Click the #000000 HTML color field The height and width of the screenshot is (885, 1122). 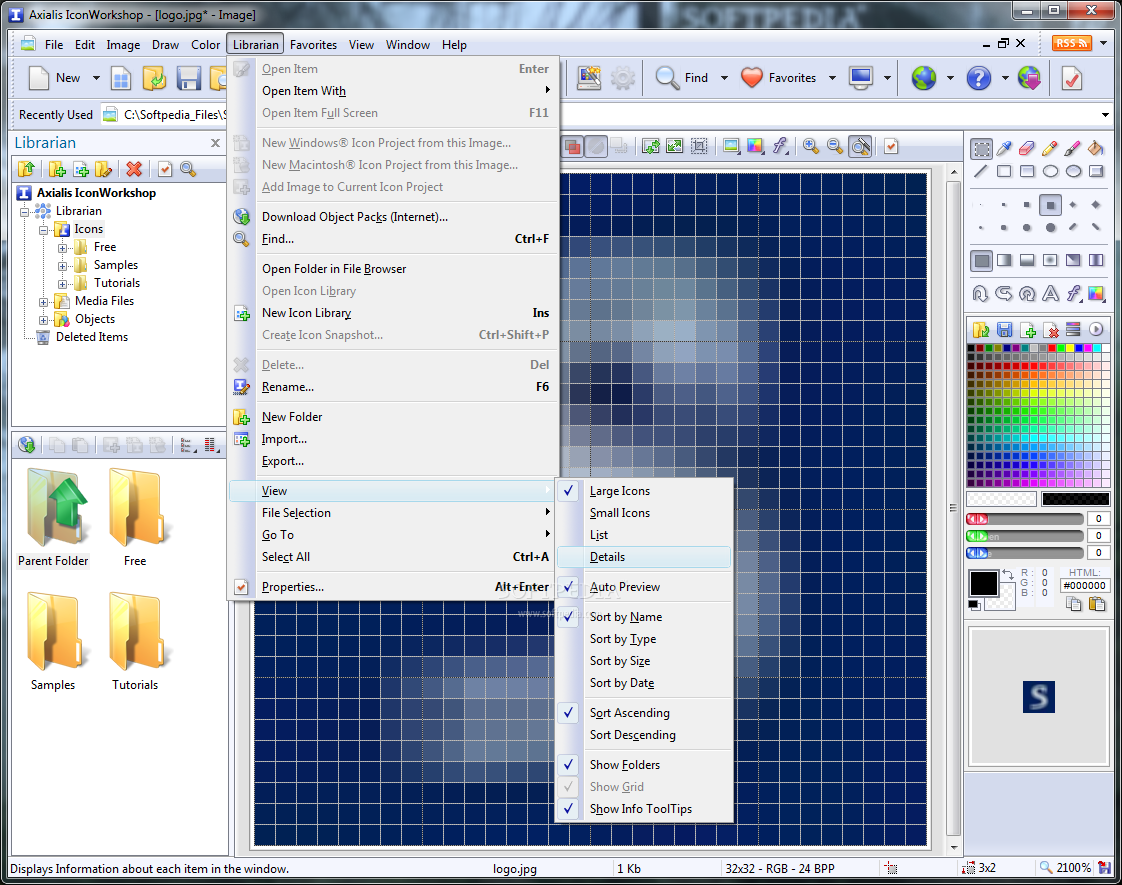(1085, 585)
